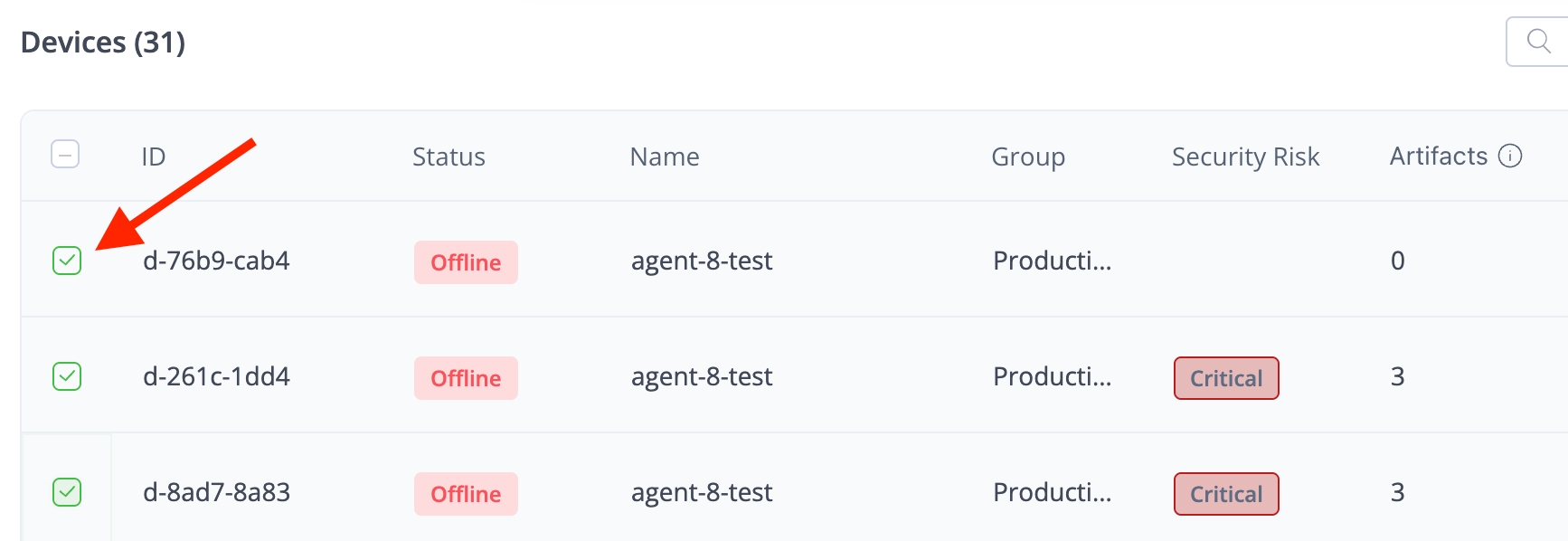Image resolution: width=1568 pixels, height=541 pixels.
Task: Open device d-76b9-cab4
Action: pyautogui.click(x=216, y=261)
